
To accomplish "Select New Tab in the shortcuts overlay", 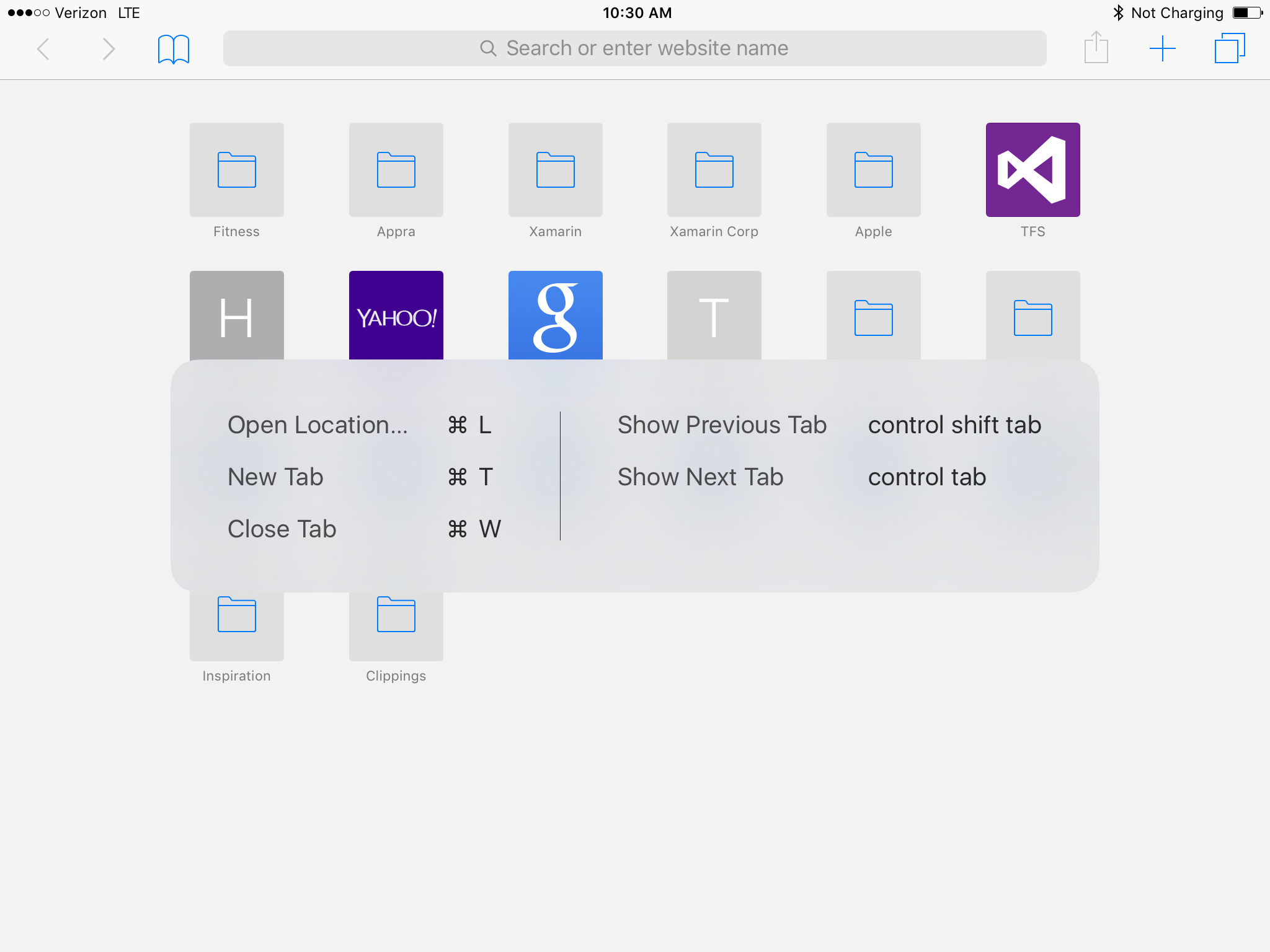I will [275, 477].
